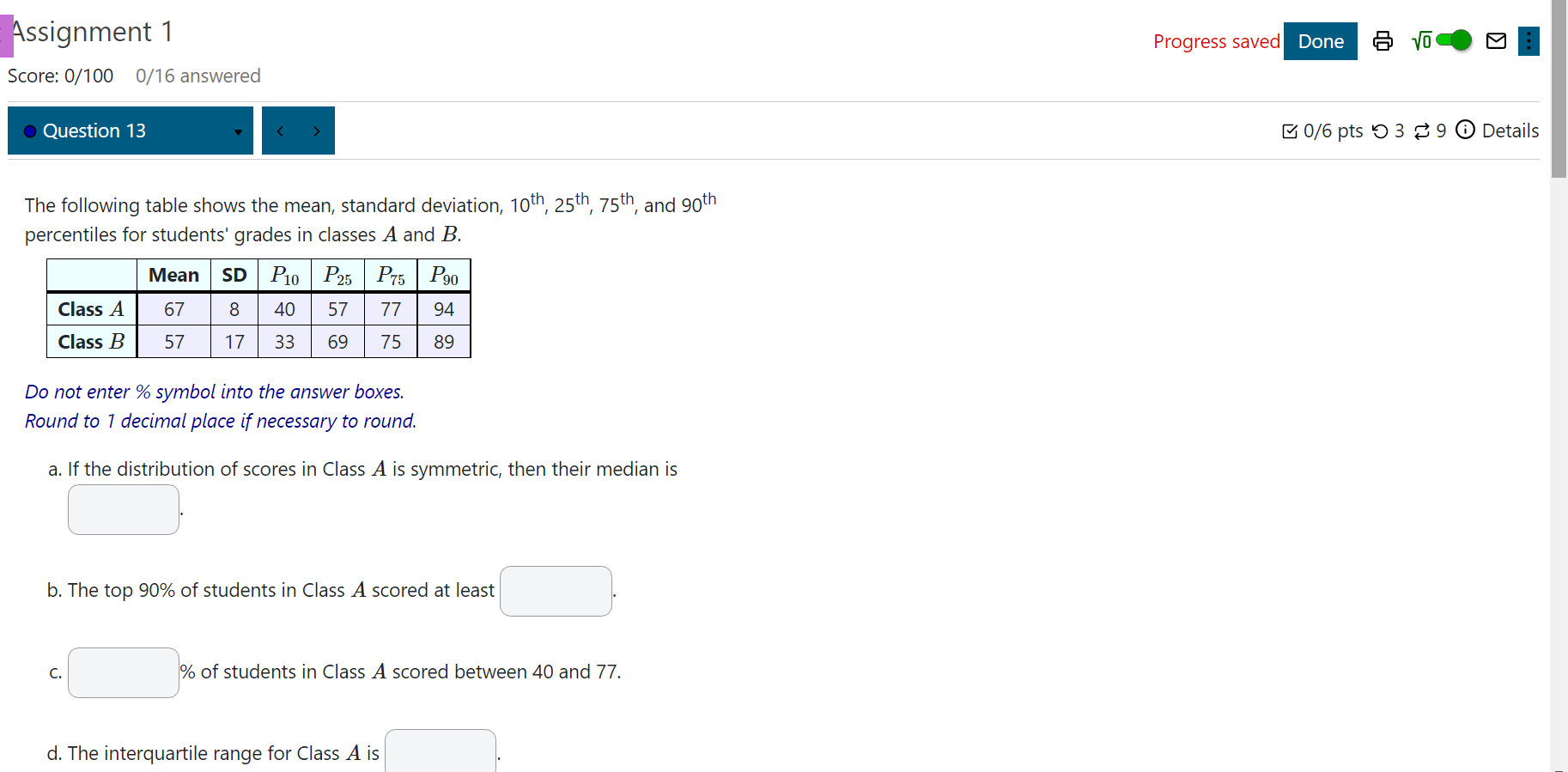Go to the previous question with left chevron

(279, 131)
